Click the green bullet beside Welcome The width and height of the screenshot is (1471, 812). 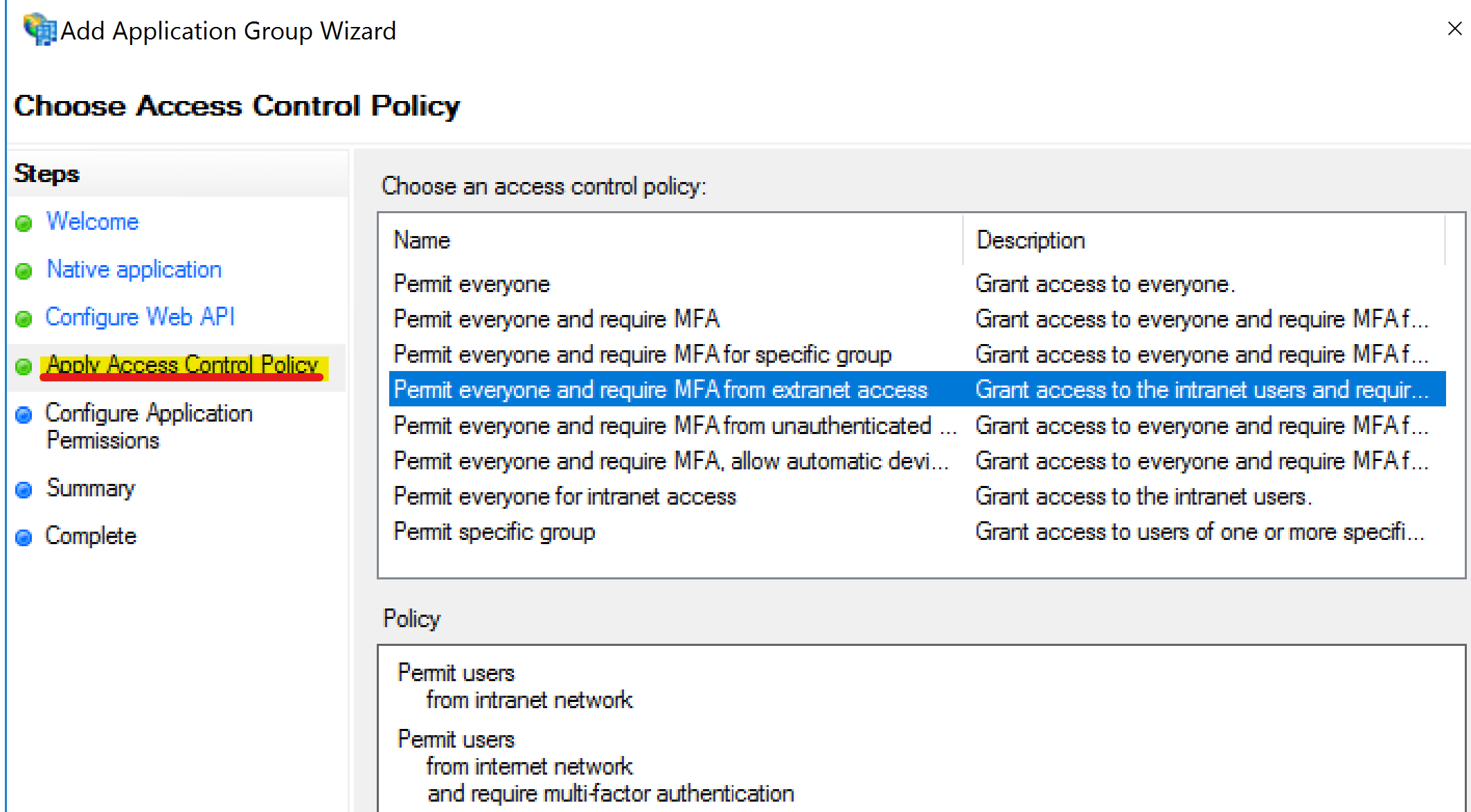(24, 224)
